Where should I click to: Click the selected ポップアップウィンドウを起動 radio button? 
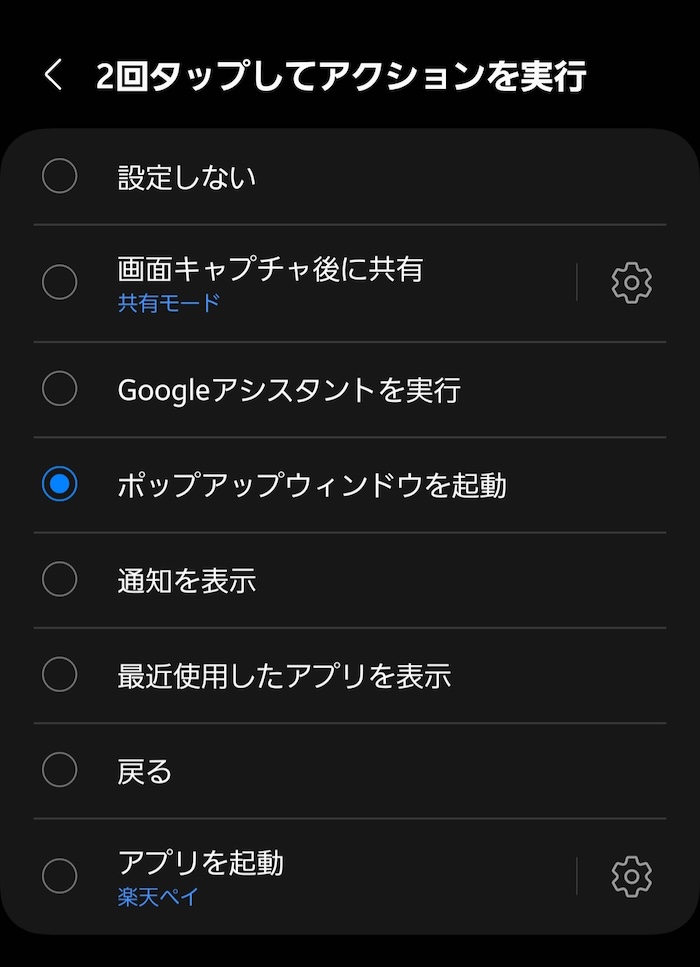pyautogui.click(x=59, y=484)
